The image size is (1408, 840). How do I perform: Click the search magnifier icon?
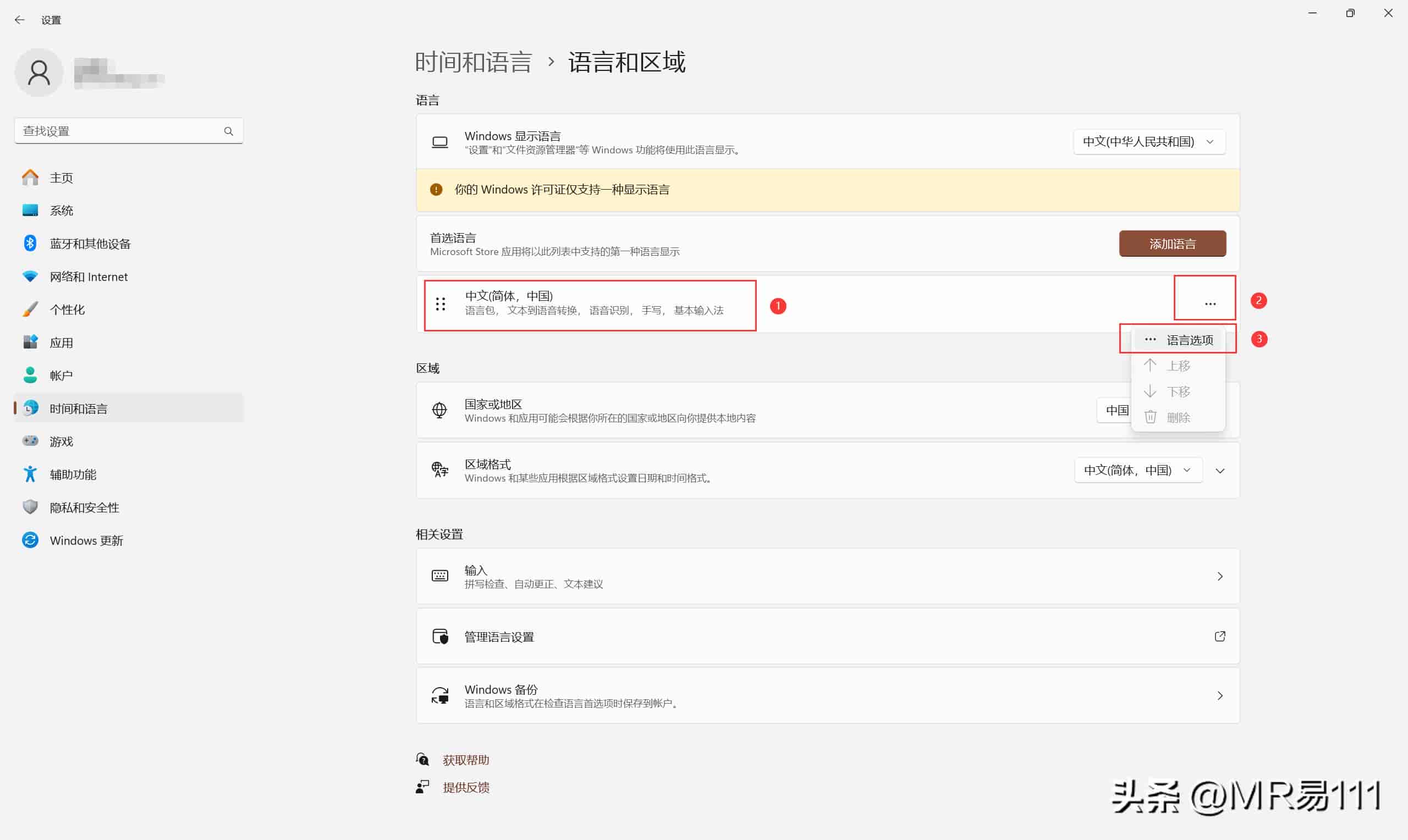228,131
